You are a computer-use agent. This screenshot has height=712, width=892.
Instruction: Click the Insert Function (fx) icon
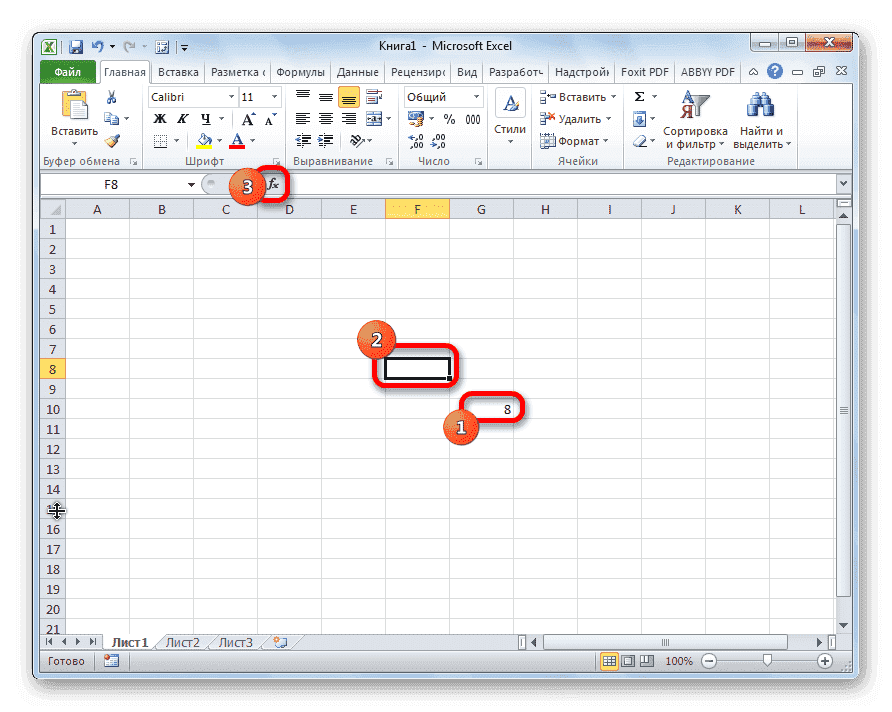[x=272, y=184]
